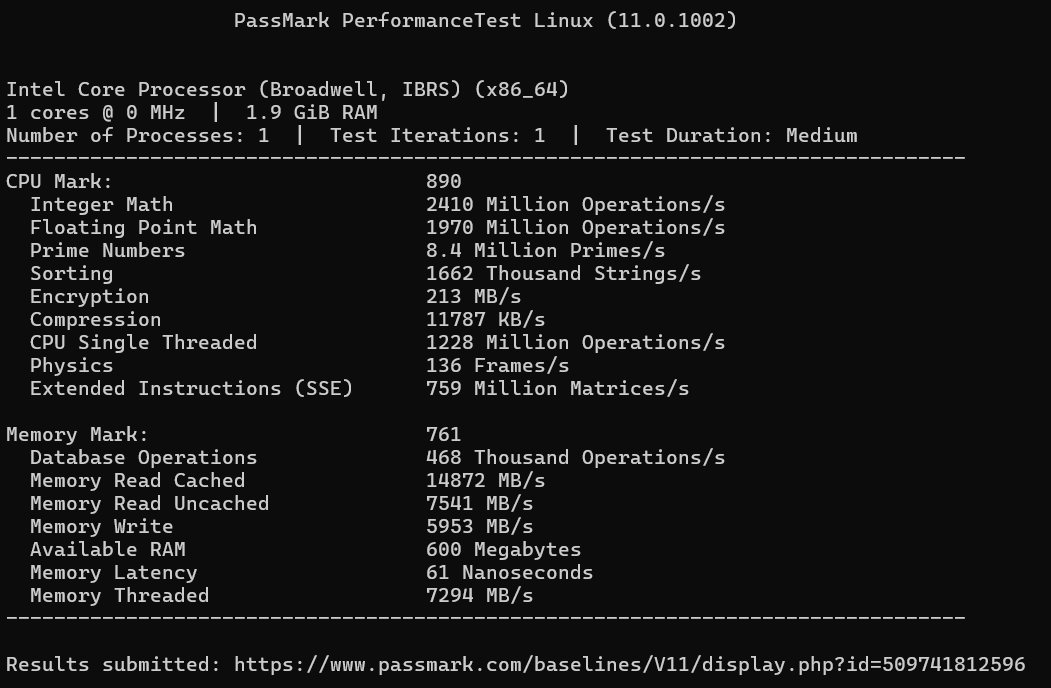Image resolution: width=1051 pixels, height=688 pixels.
Task: Click the Compression 11787 KB/s value
Action: tap(486, 320)
